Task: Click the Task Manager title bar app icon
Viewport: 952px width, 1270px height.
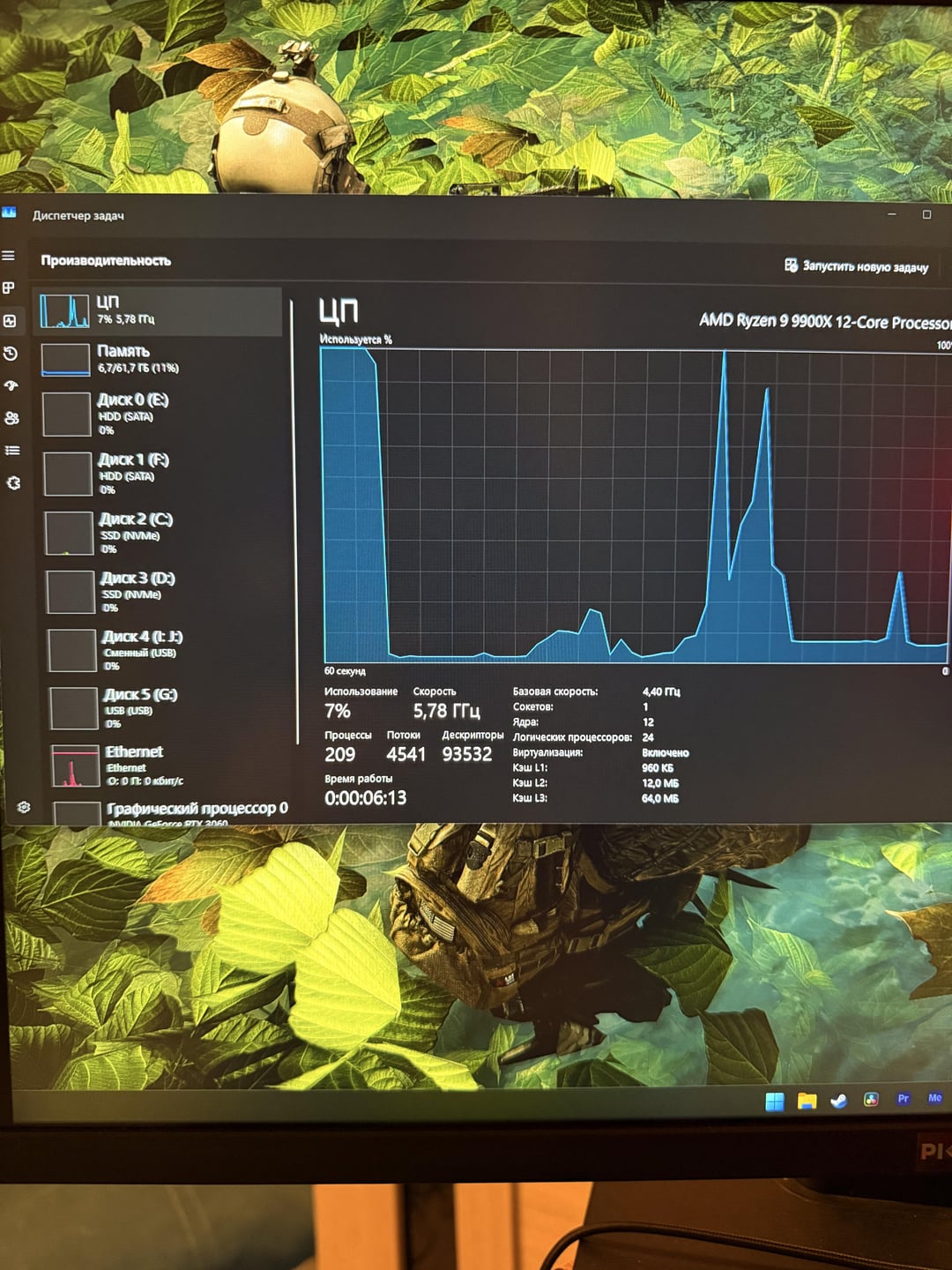Action: [9, 213]
